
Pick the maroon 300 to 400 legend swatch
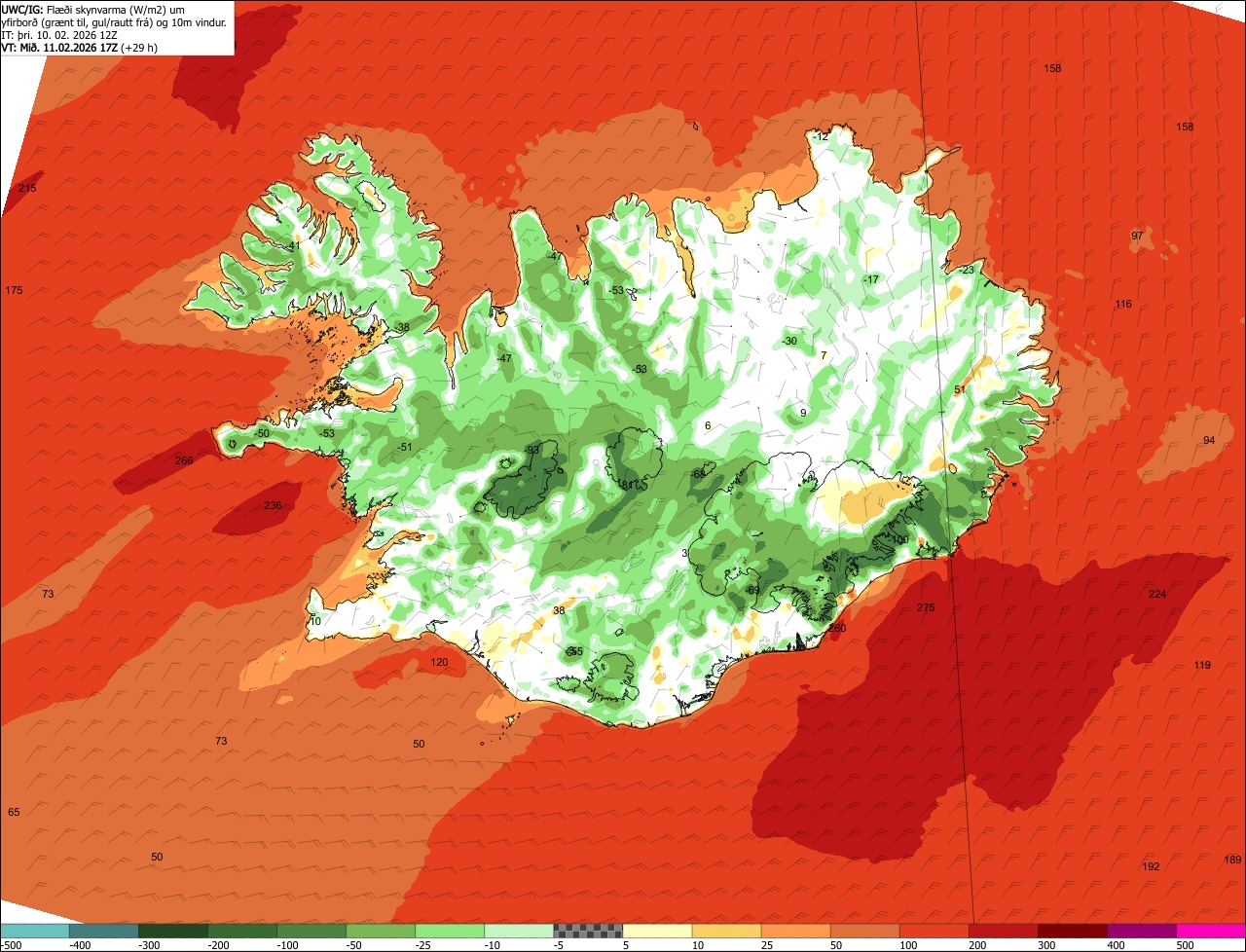coord(1072,931)
